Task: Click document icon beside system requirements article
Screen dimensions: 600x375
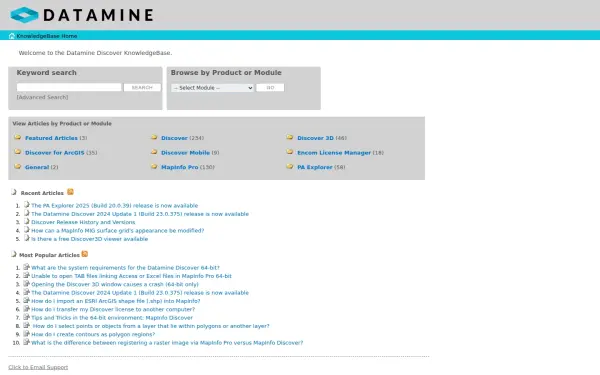Action: click(x=26, y=267)
